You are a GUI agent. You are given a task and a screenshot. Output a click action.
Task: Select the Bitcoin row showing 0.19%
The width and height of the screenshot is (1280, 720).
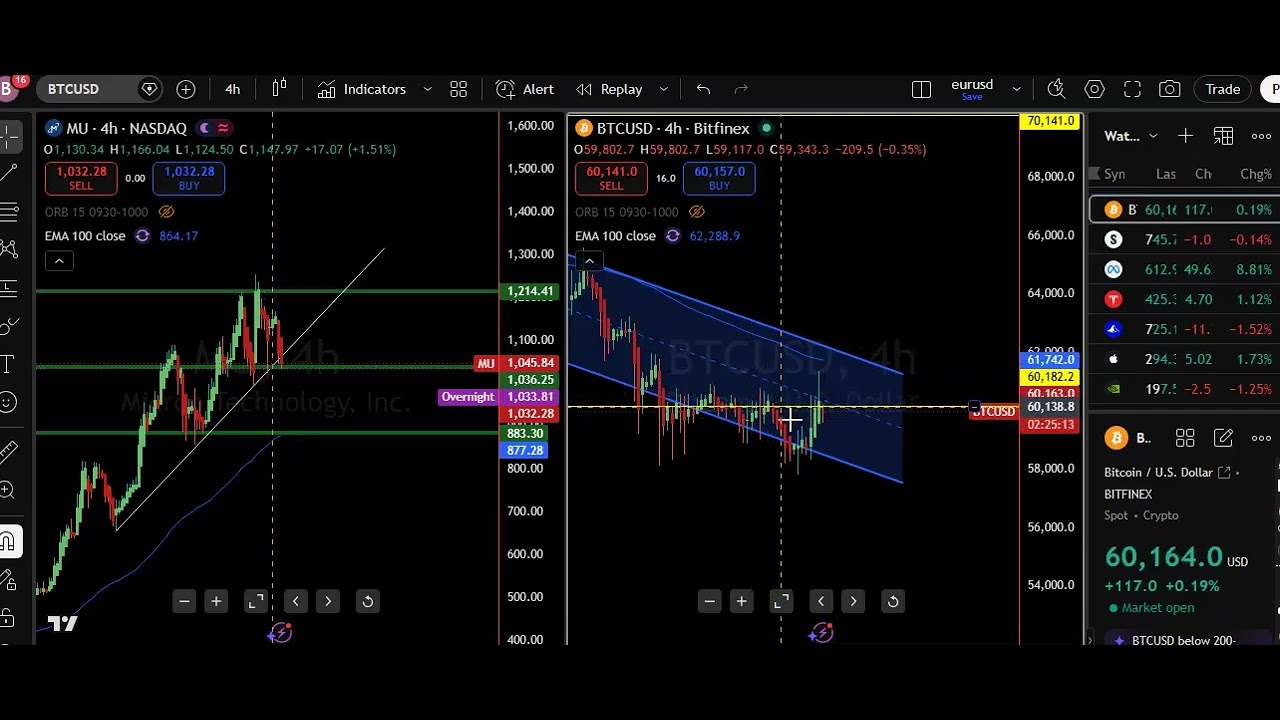point(1185,210)
